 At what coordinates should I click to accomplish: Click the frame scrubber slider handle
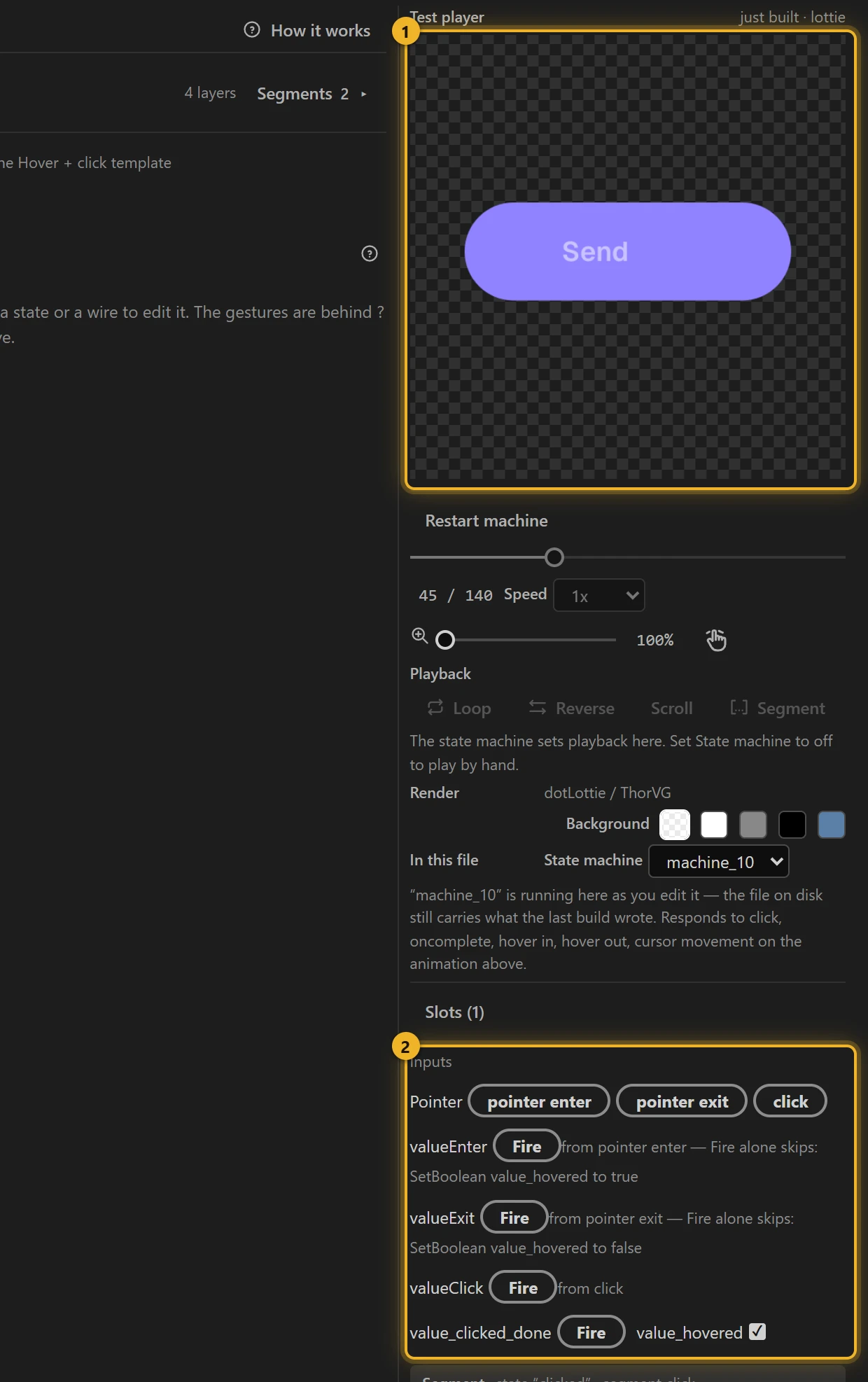coord(554,557)
